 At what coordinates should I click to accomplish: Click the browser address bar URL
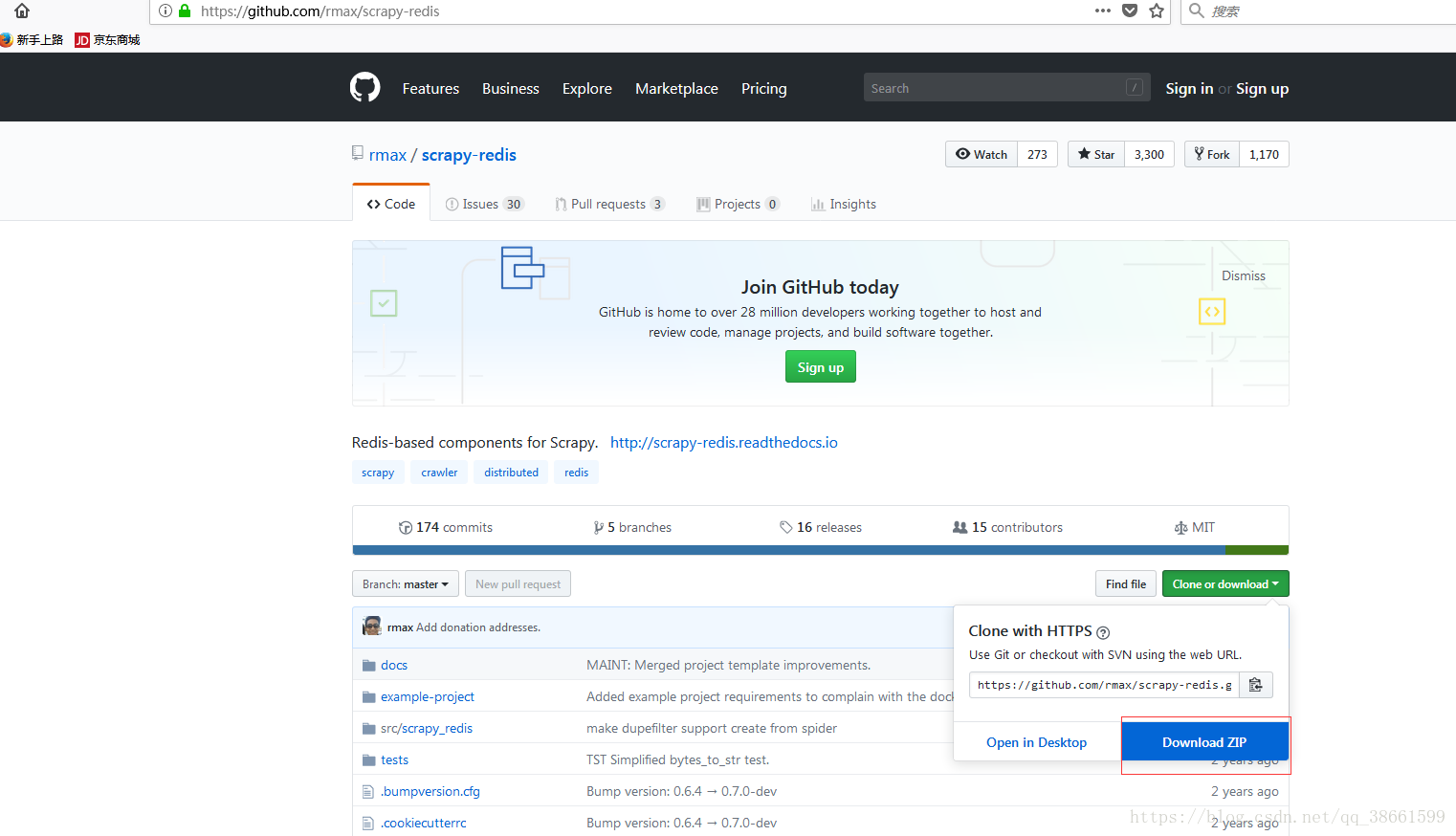[x=320, y=11]
